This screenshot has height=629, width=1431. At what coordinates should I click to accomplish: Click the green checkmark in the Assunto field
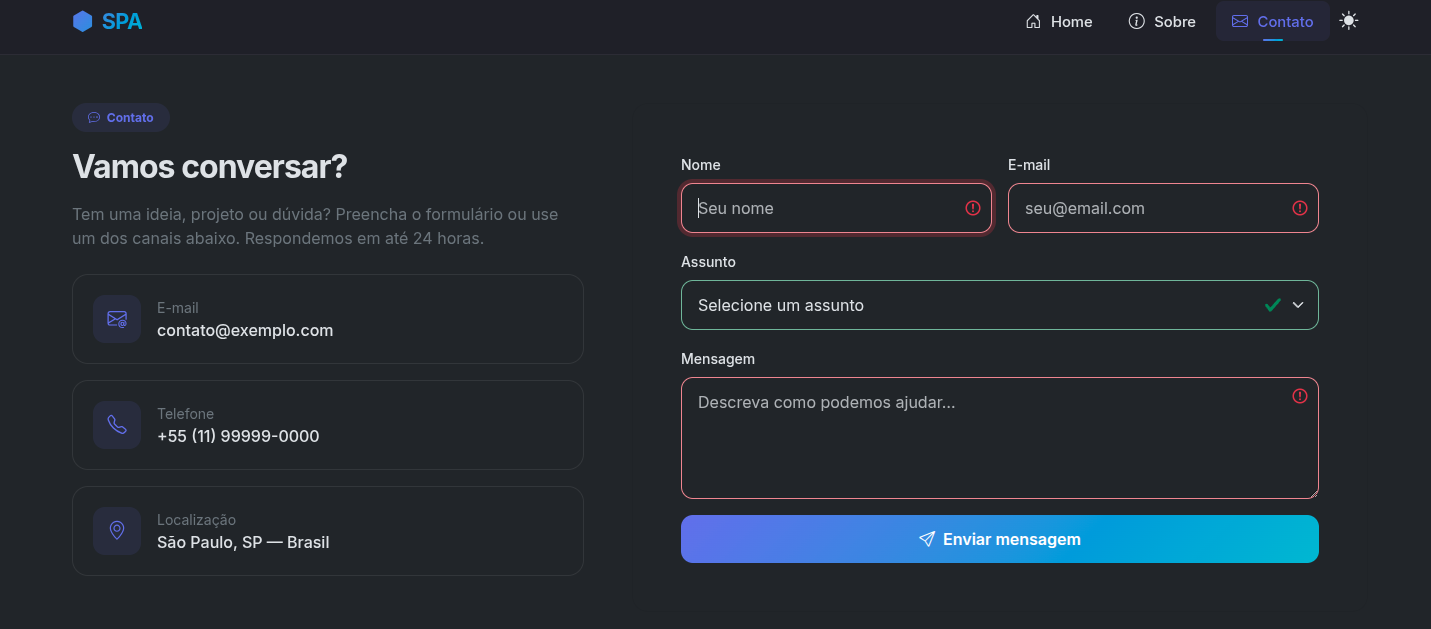tap(1272, 305)
